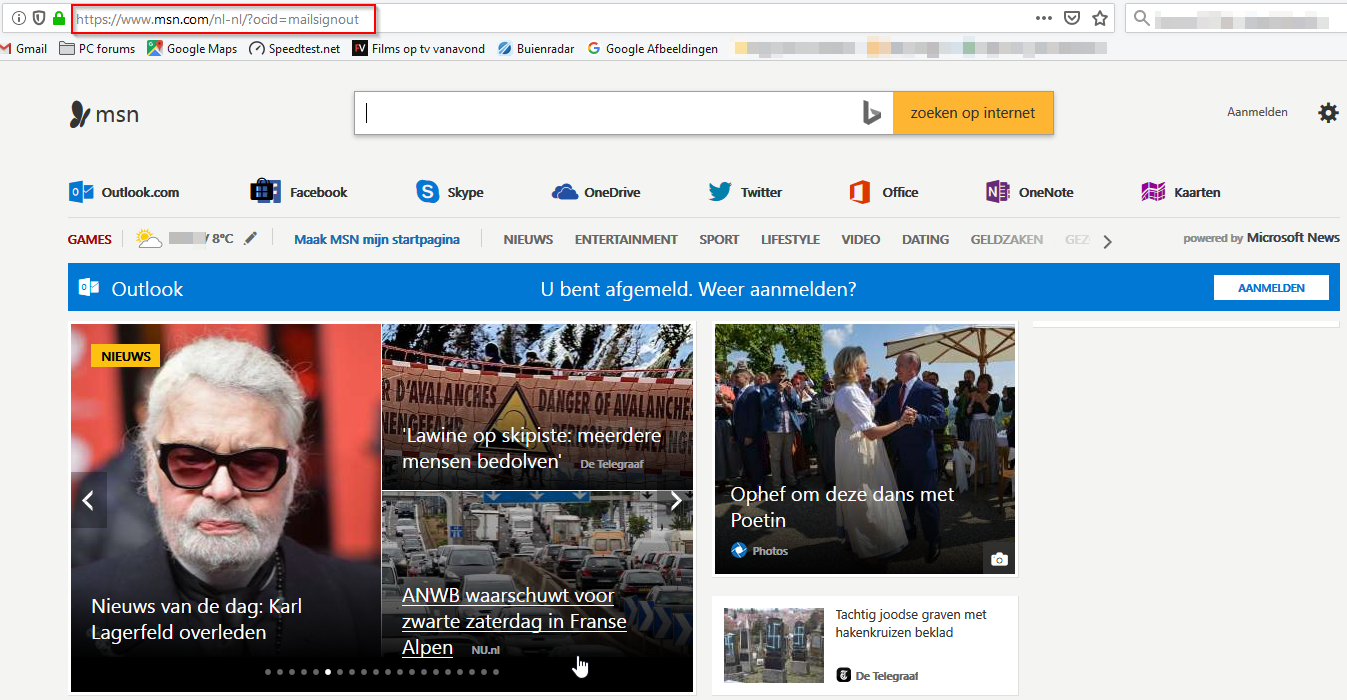The height and width of the screenshot is (700, 1347).
Task: Bookmark this page with star icon
Action: click(1100, 18)
